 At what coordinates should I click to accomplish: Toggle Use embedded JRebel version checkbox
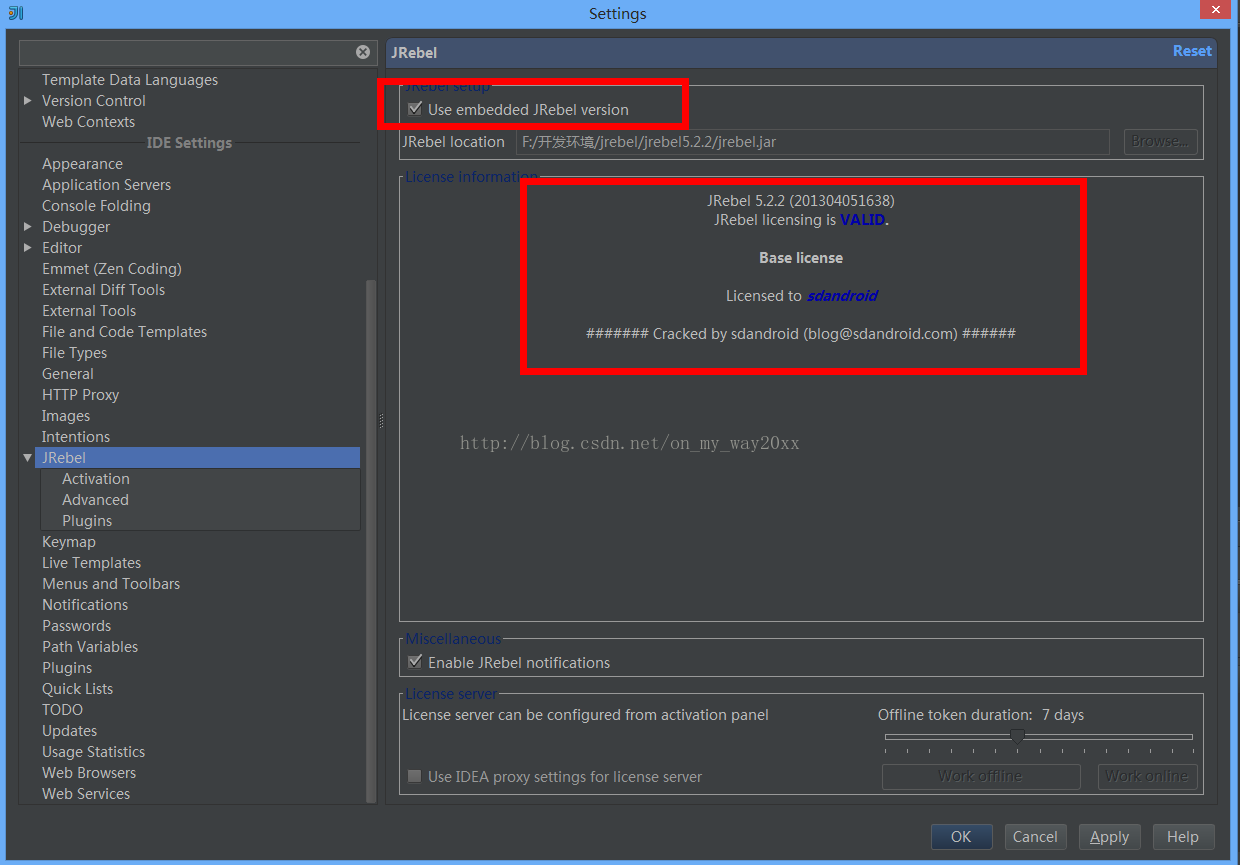tap(415, 109)
